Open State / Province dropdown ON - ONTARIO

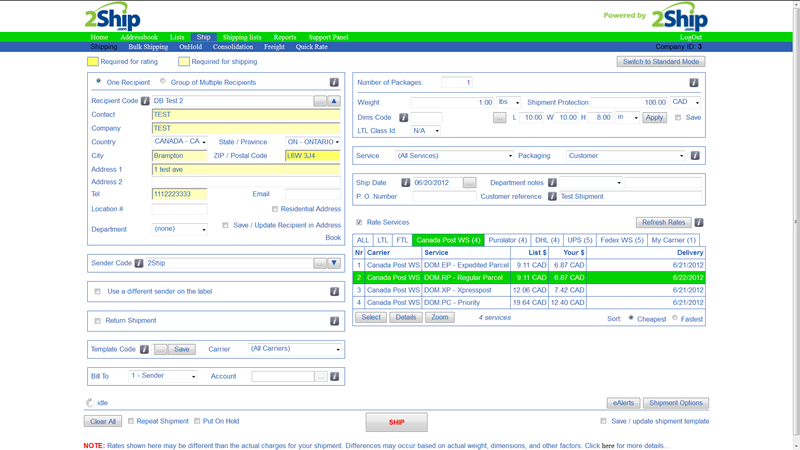coord(313,142)
